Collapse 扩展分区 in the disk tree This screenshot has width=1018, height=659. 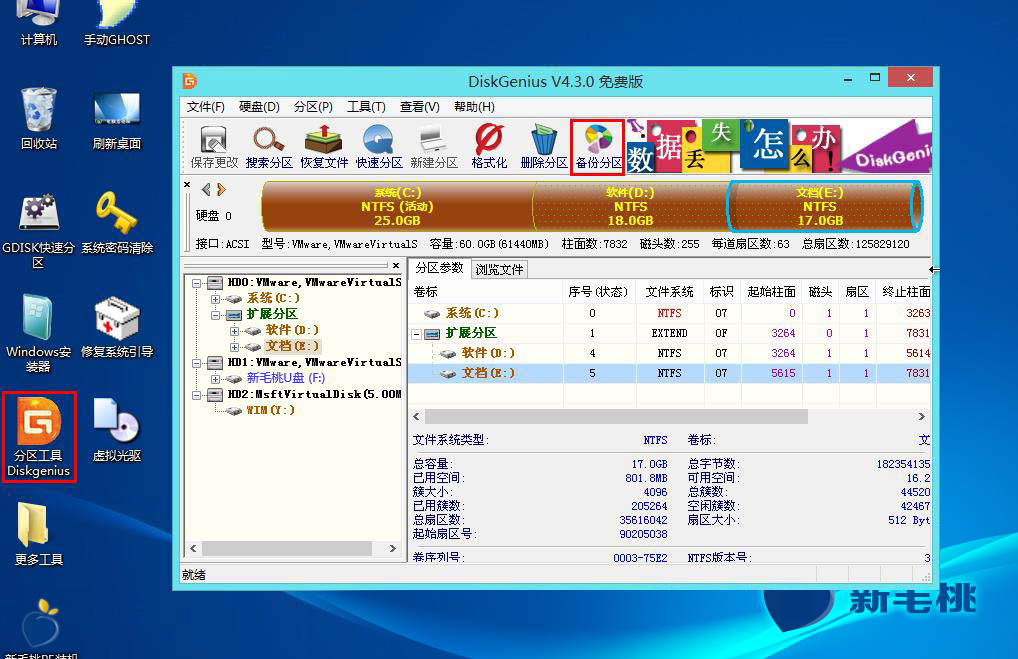216,315
